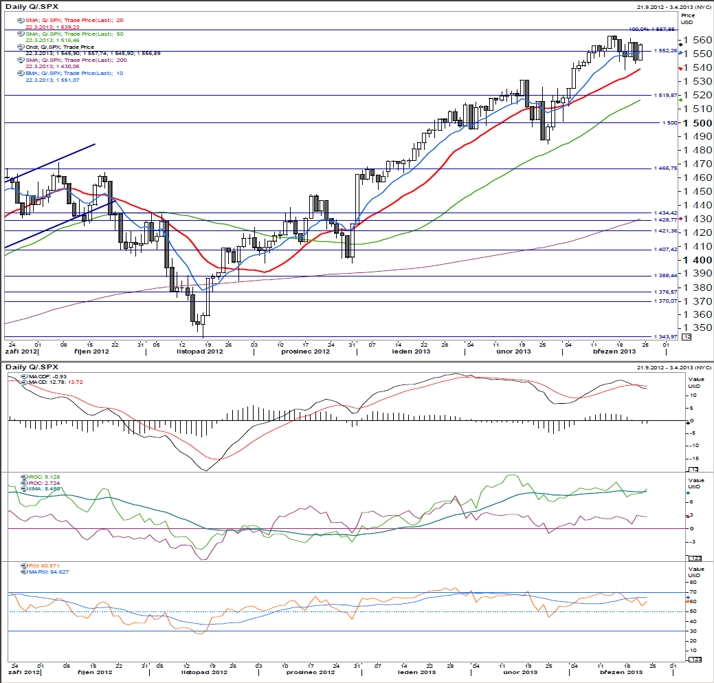Image resolution: width=714 pixels, height=683 pixels.
Task: Click the clock icon beside SMA 20 legend
Action: [x=20, y=20]
